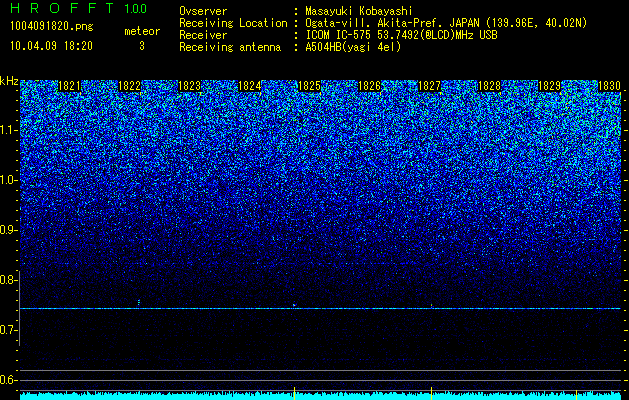The image size is (629, 400).
Task: Click the yellow bottom marker below 1825
Action: 294,393
